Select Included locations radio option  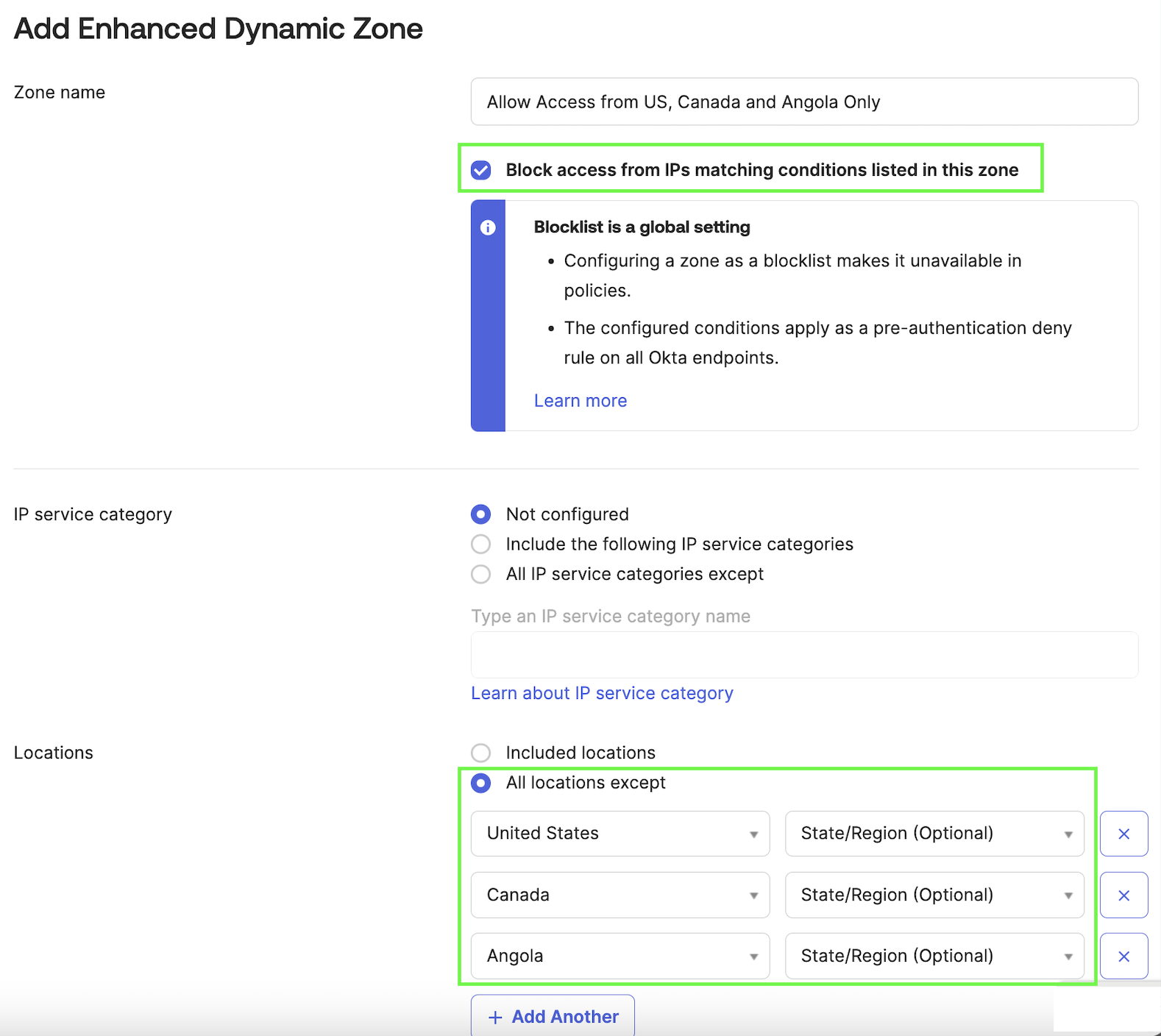481,753
